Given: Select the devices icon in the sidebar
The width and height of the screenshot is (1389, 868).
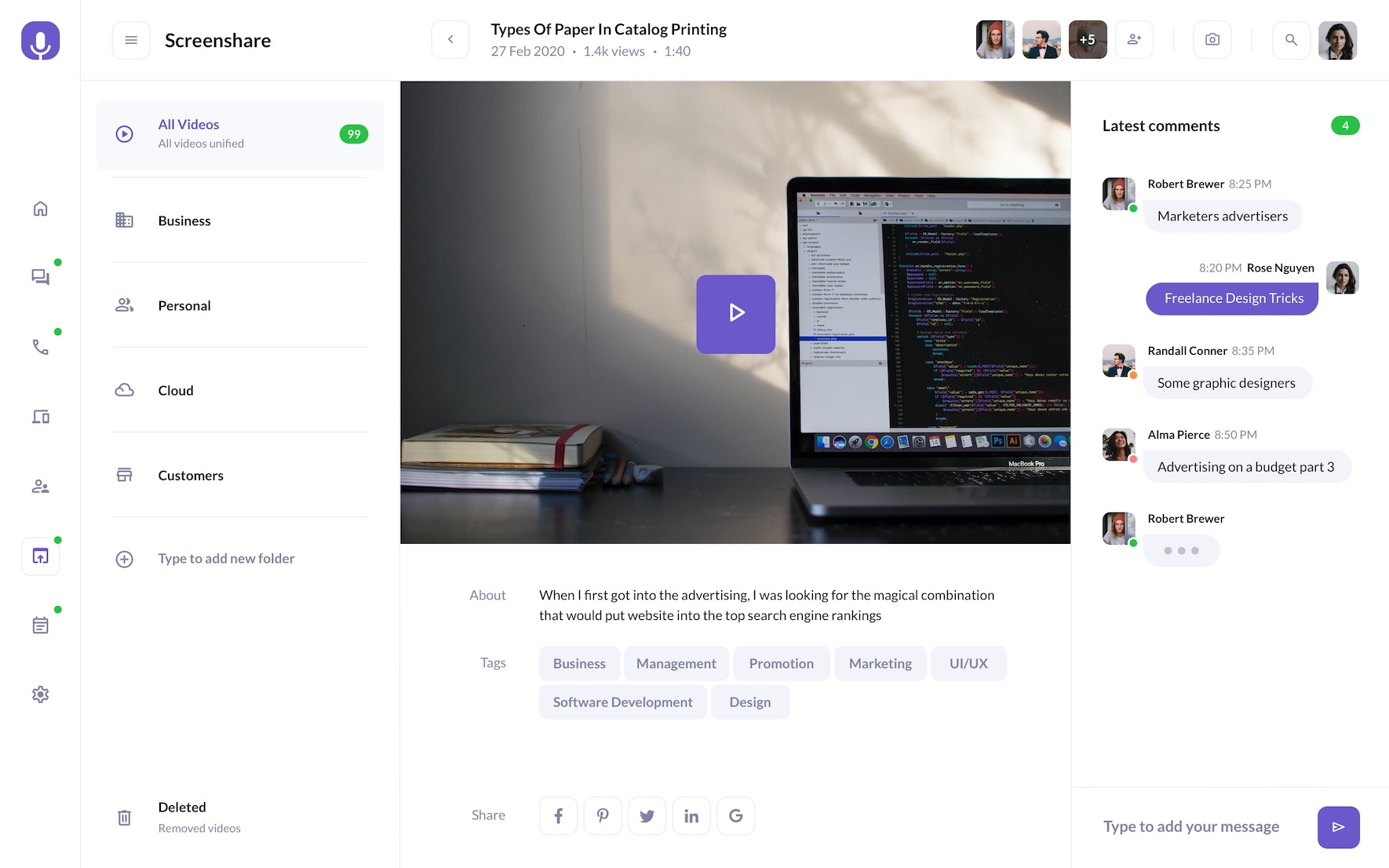Looking at the screenshot, I should point(40,417).
